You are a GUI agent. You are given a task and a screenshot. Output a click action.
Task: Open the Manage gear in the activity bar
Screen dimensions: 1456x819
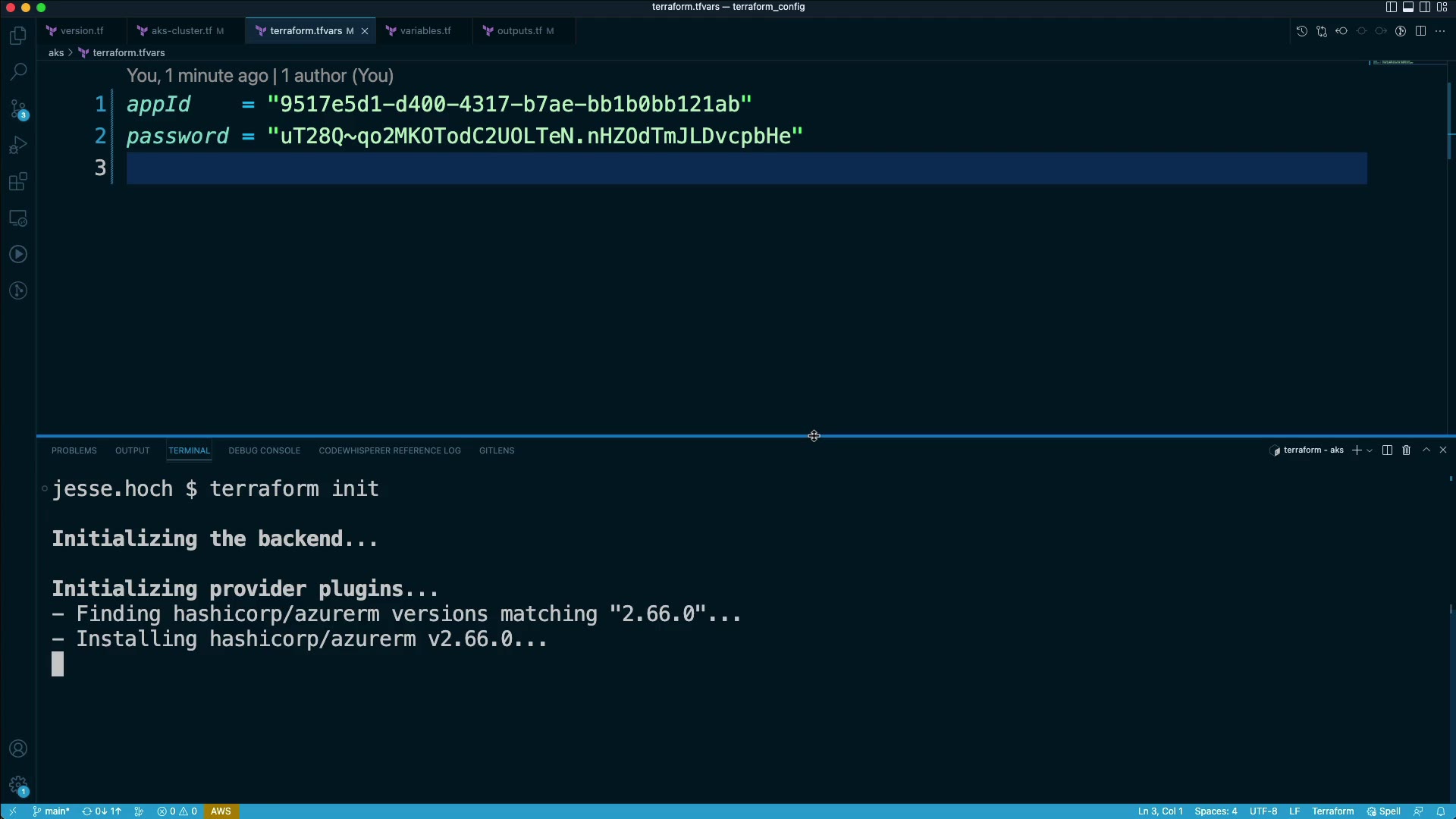click(x=18, y=786)
